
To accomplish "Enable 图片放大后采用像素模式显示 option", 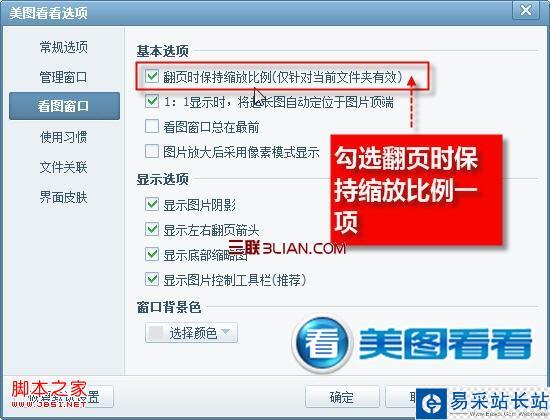I will (x=152, y=152).
